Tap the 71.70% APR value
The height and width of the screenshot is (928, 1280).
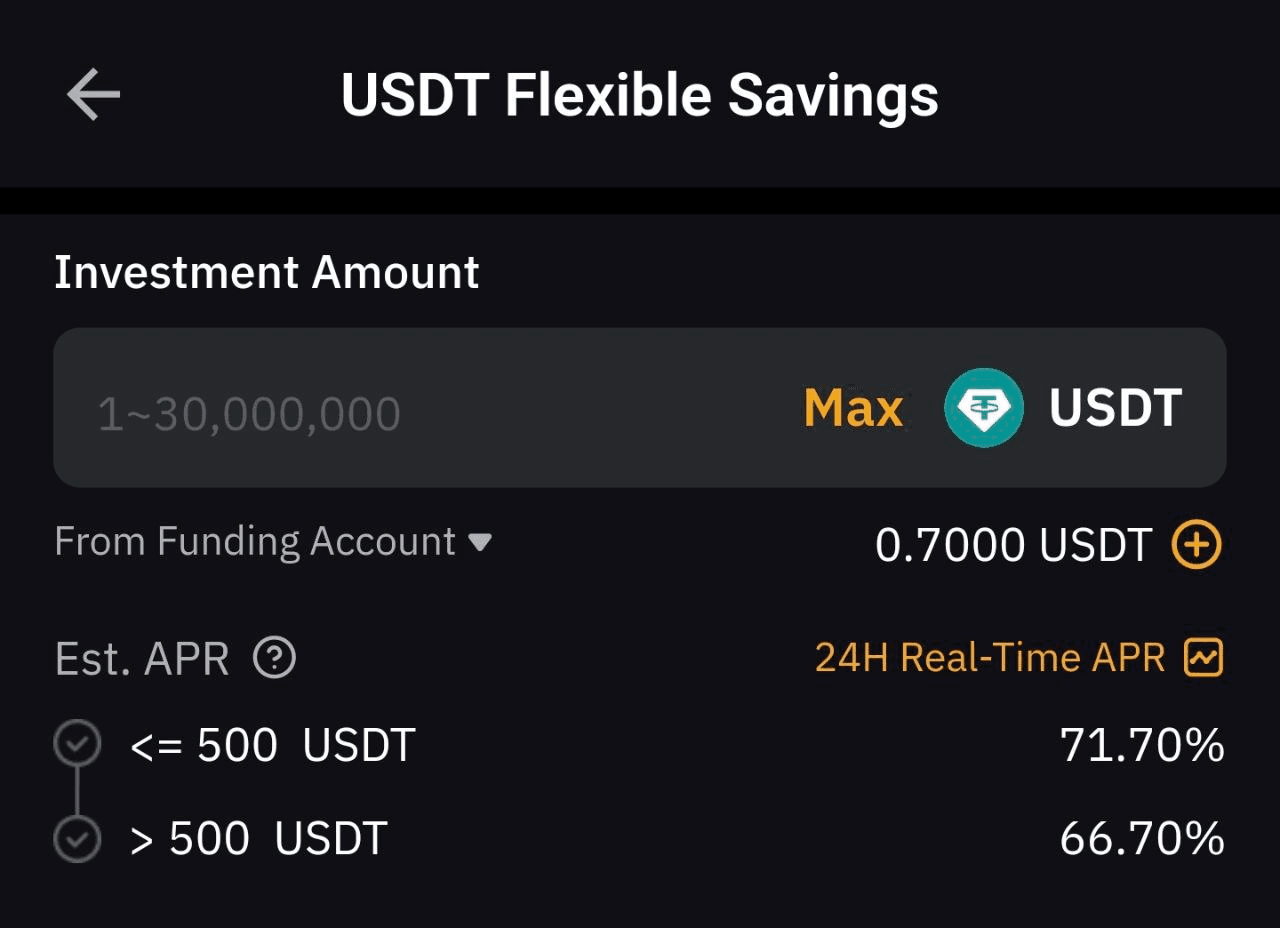[x=1142, y=745]
